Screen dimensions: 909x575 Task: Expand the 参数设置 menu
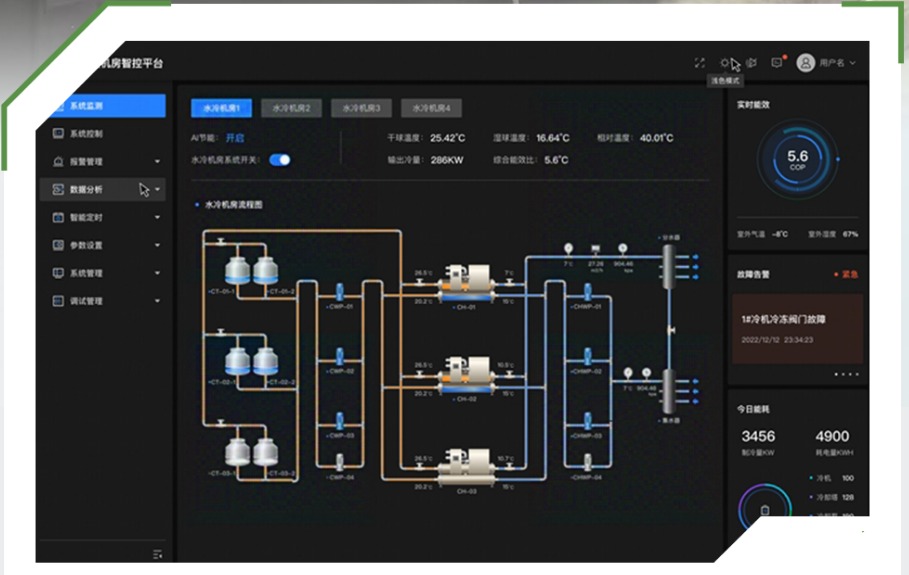coord(157,246)
